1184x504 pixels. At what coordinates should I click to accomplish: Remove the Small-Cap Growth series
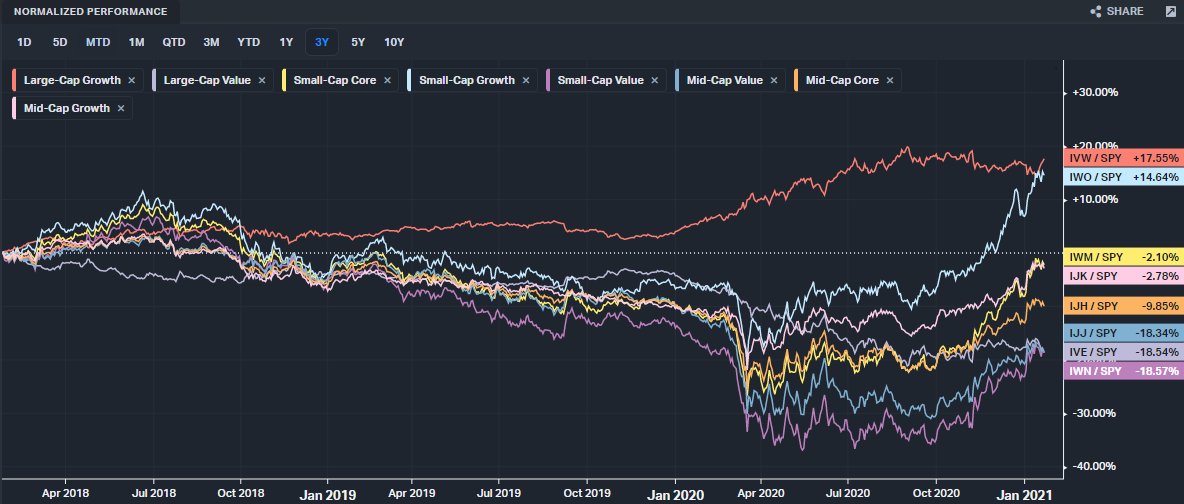pyautogui.click(x=526, y=80)
